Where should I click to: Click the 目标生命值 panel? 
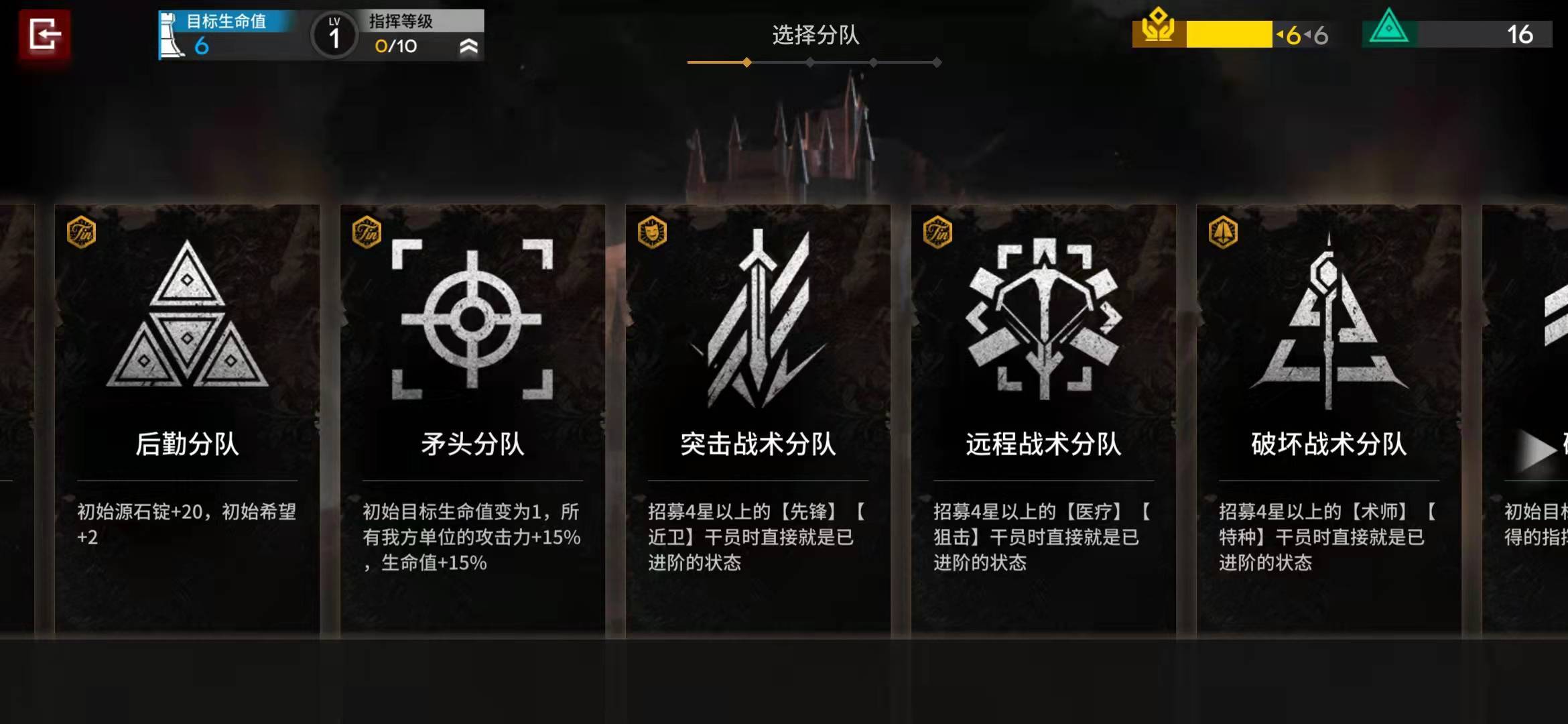(x=228, y=35)
